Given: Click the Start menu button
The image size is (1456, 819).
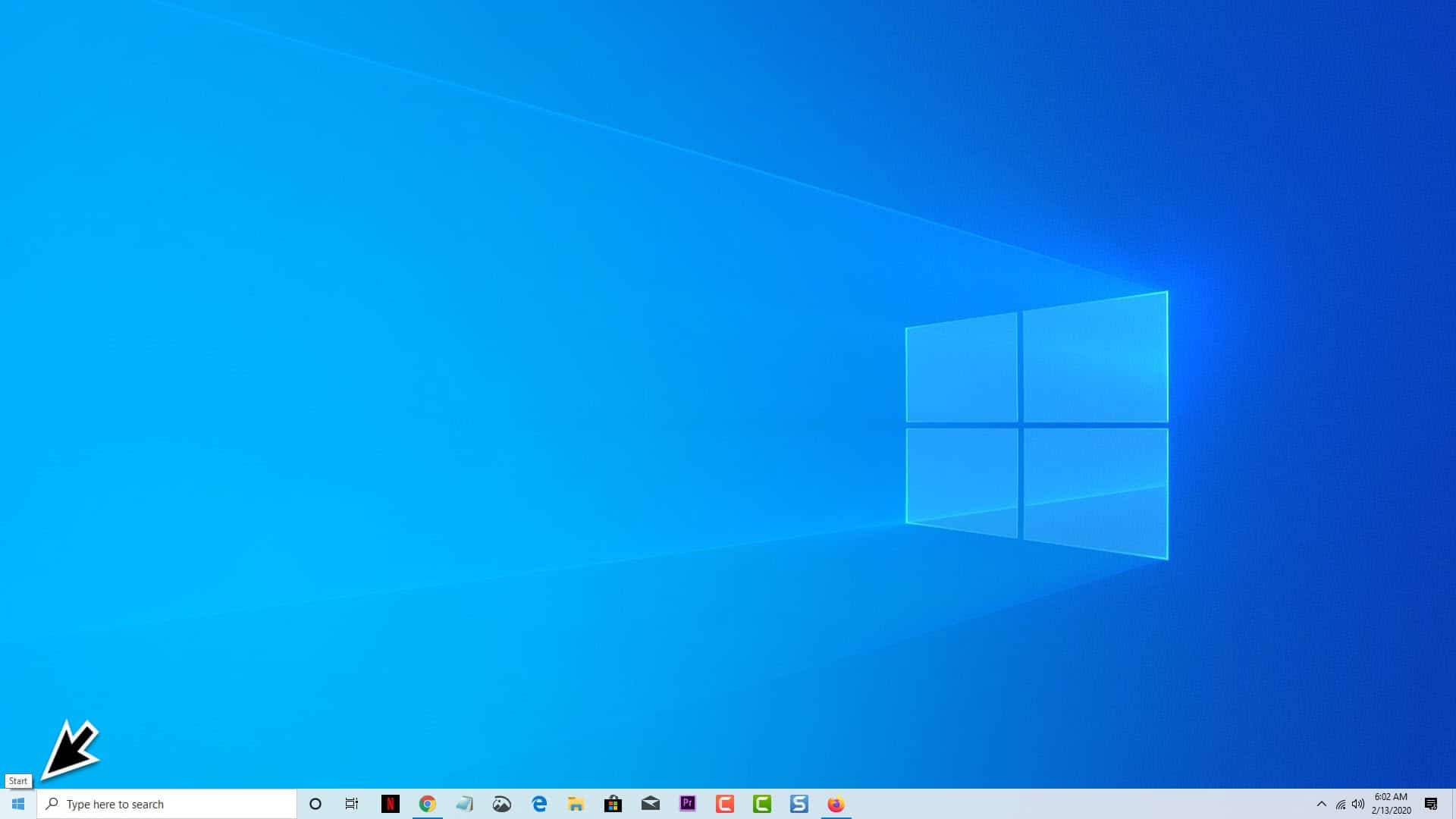Looking at the screenshot, I should (17, 804).
